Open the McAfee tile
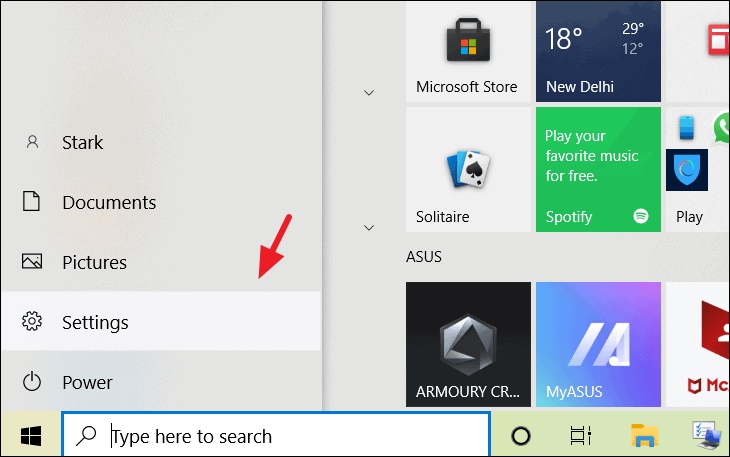The height and width of the screenshot is (457, 730). click(x=697, y=344)
